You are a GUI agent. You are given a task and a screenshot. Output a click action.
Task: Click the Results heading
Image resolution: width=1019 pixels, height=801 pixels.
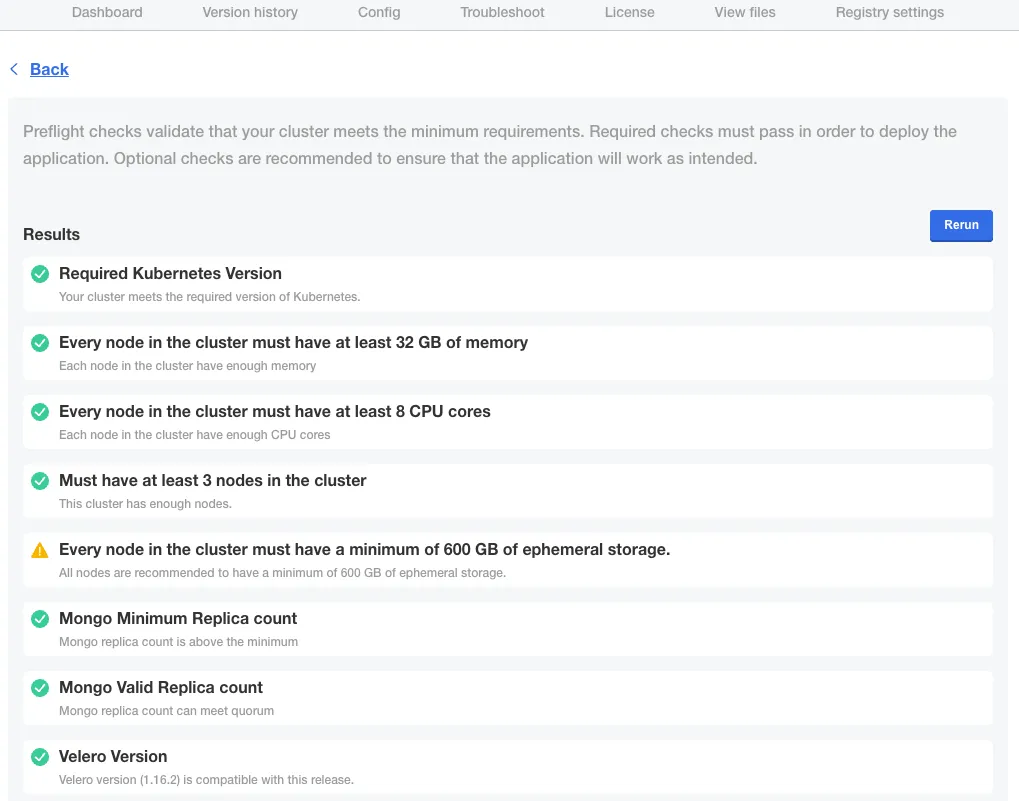pyautogui.click(x=51, y=235)
